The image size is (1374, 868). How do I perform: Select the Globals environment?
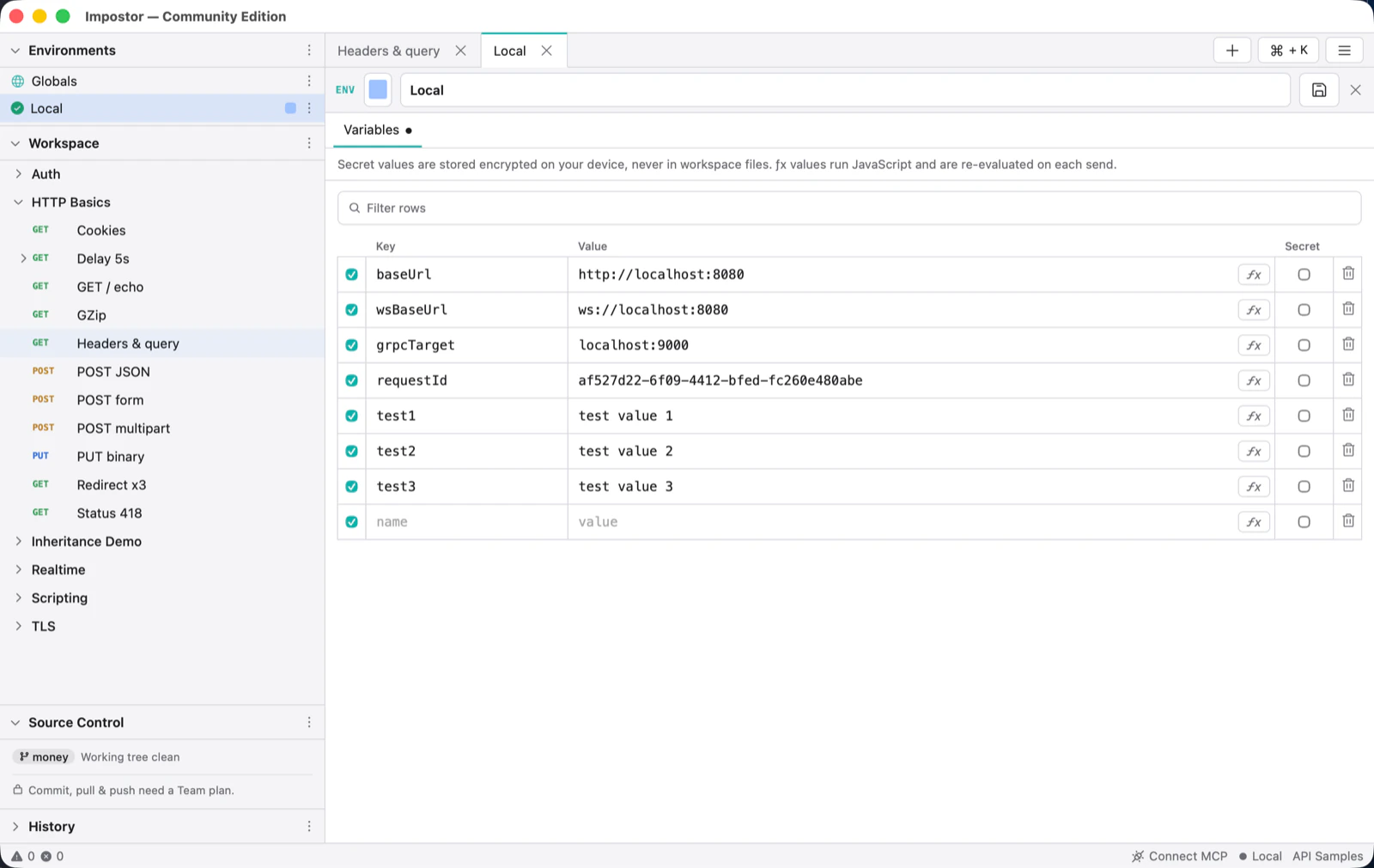tap(54, 81)
